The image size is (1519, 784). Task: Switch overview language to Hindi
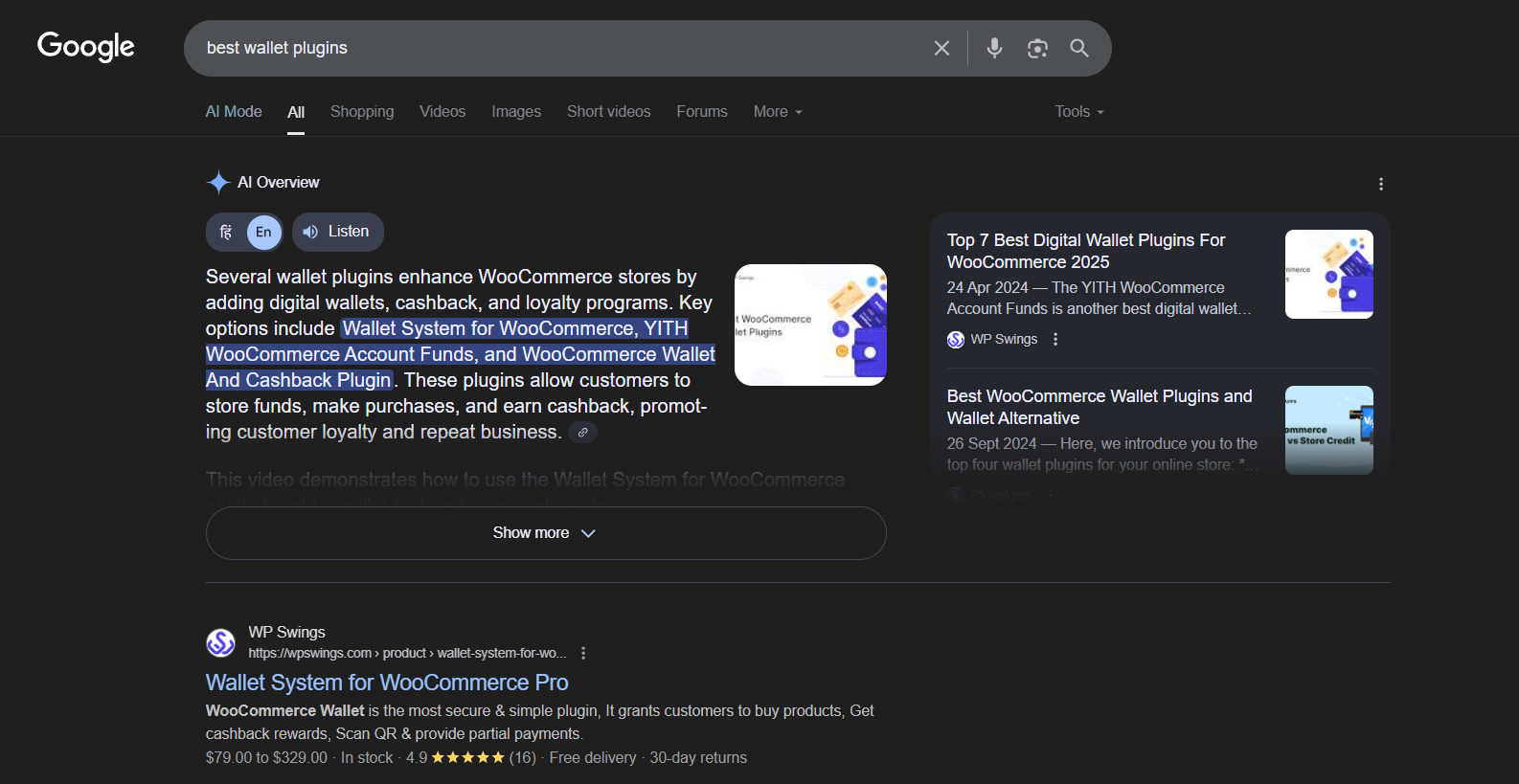(x=226, y=232)
